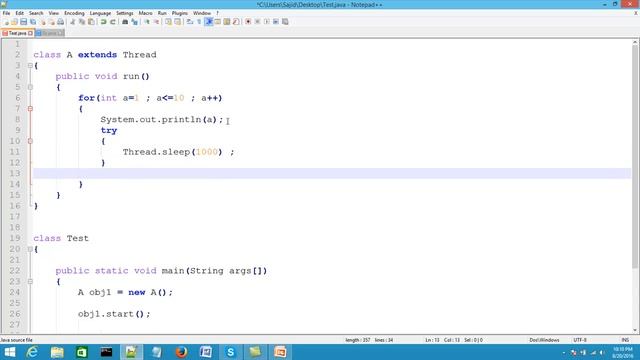Screen dimensions: 640x360
Task: Click the Stop Recording macro icon
Action: (258, 22)
